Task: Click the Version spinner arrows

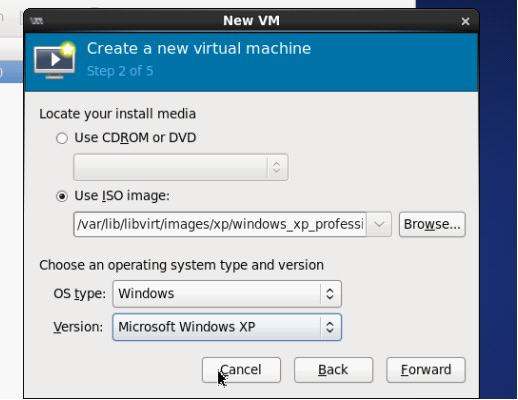Action: point(330,327)
